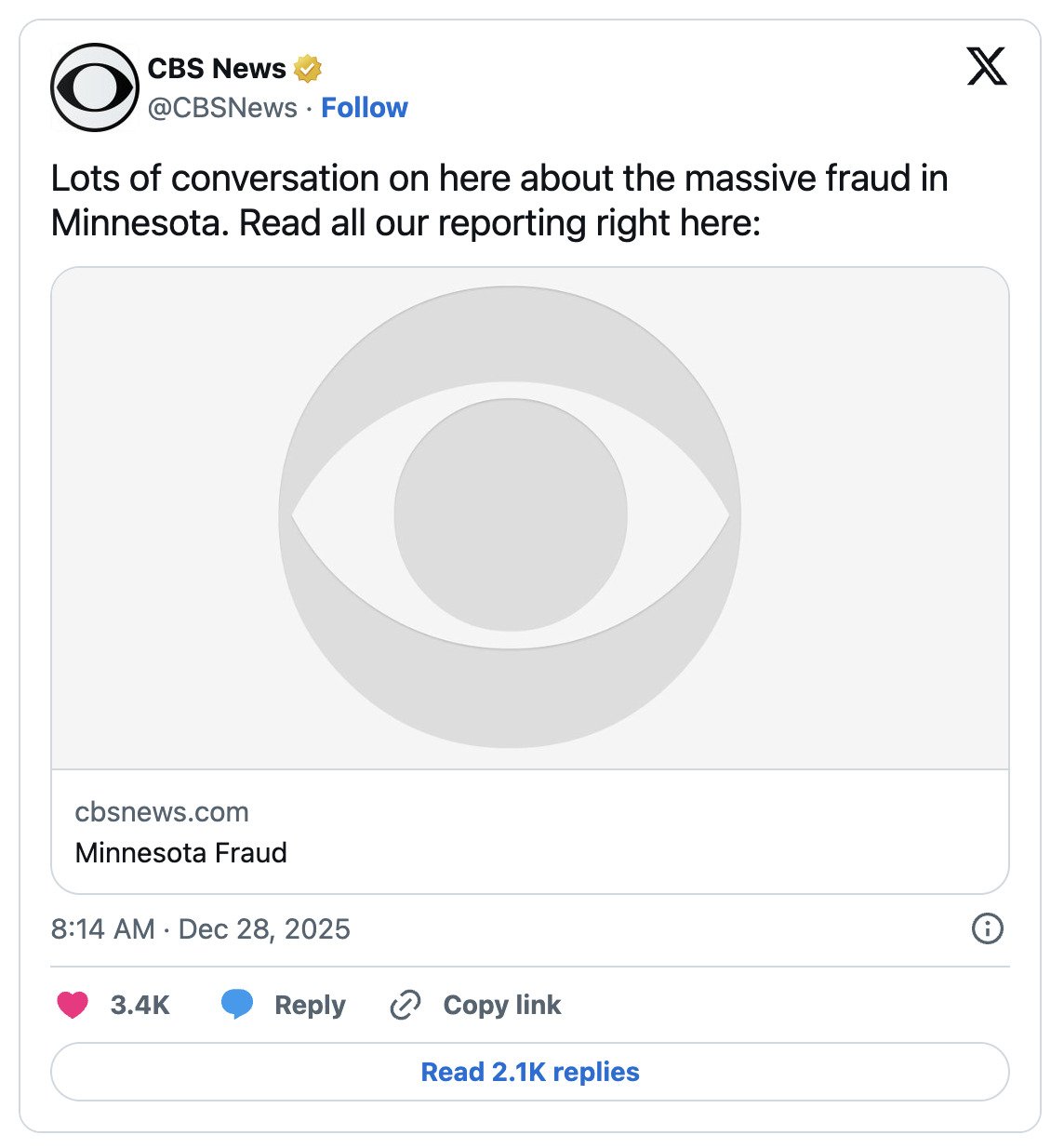Click the 3.4K likes count
1064x1148 pixels.
coord(140,1005)
